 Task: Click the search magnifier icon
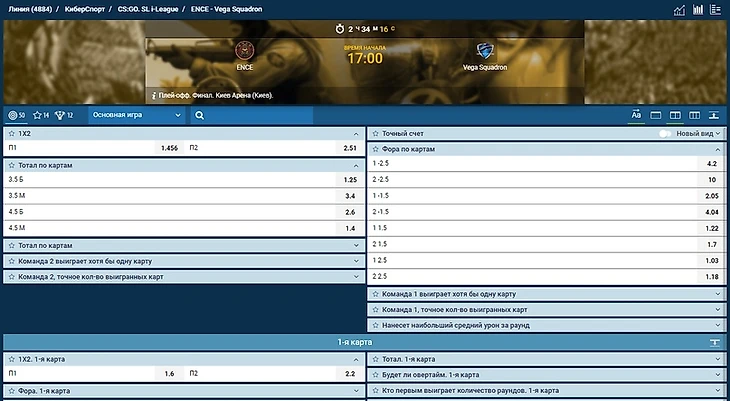coord(200,115)
